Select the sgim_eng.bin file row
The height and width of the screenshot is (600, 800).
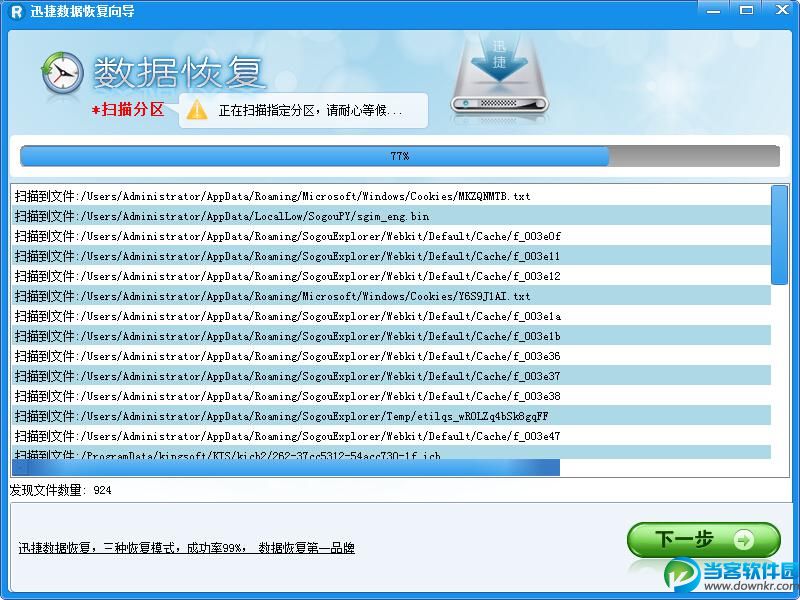point(391,216)
